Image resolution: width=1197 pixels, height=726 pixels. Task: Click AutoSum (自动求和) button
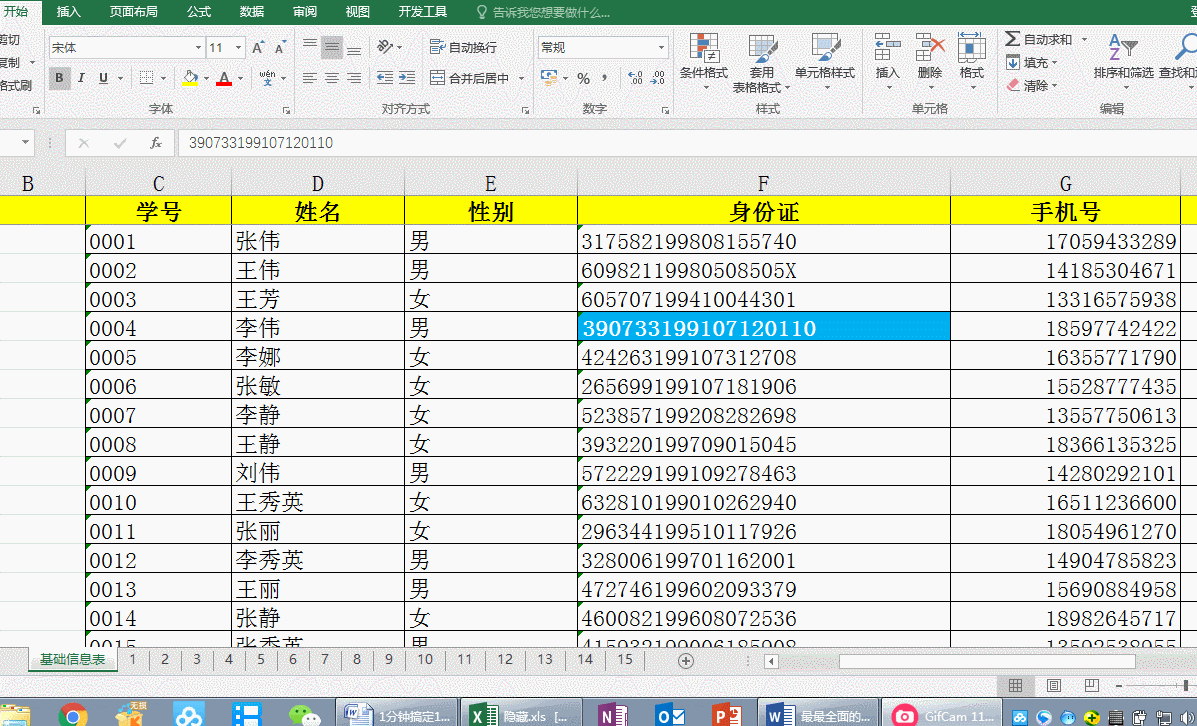[1038, 39]
